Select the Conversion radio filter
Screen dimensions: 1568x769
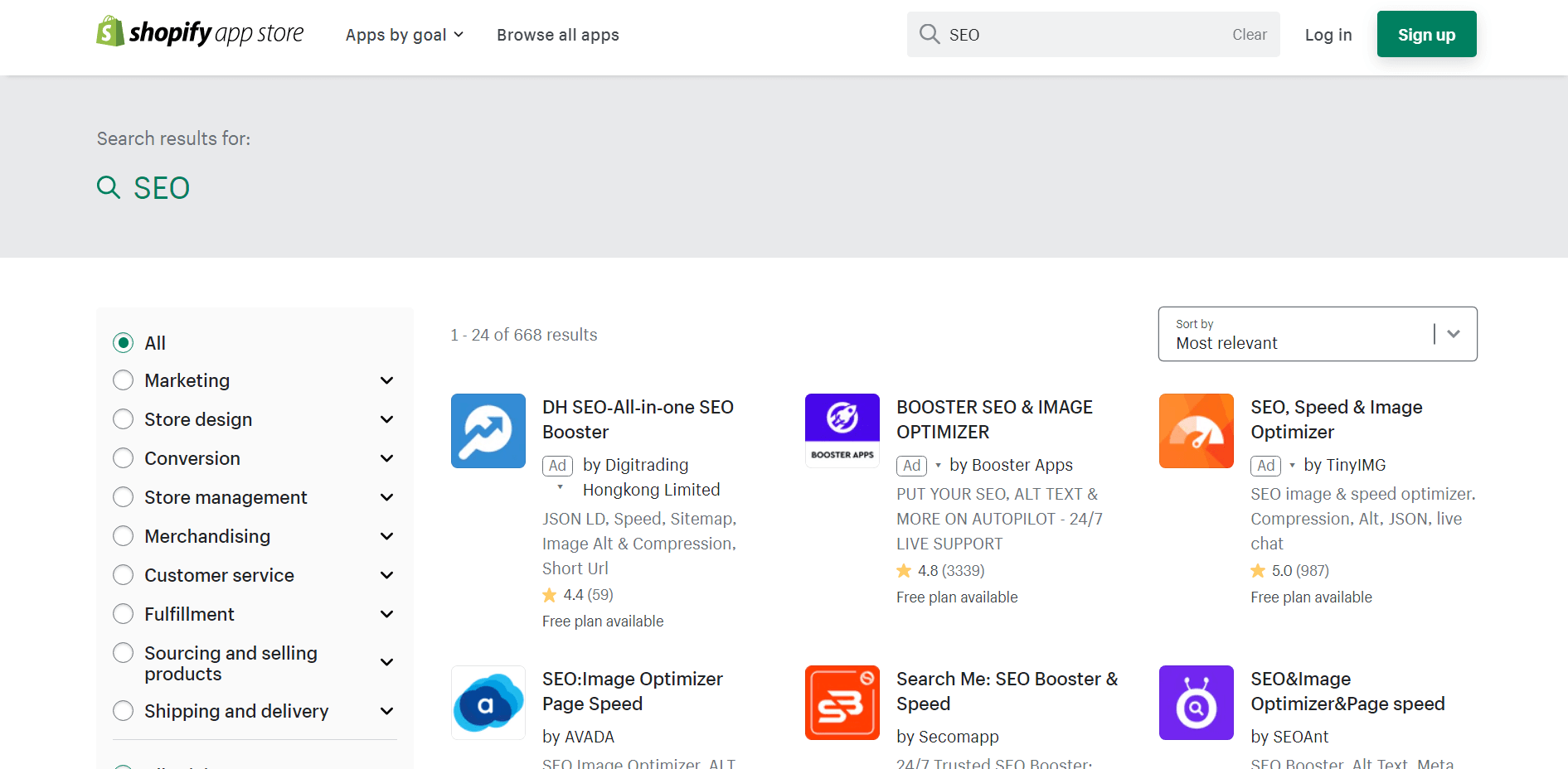tap(124, 458)
